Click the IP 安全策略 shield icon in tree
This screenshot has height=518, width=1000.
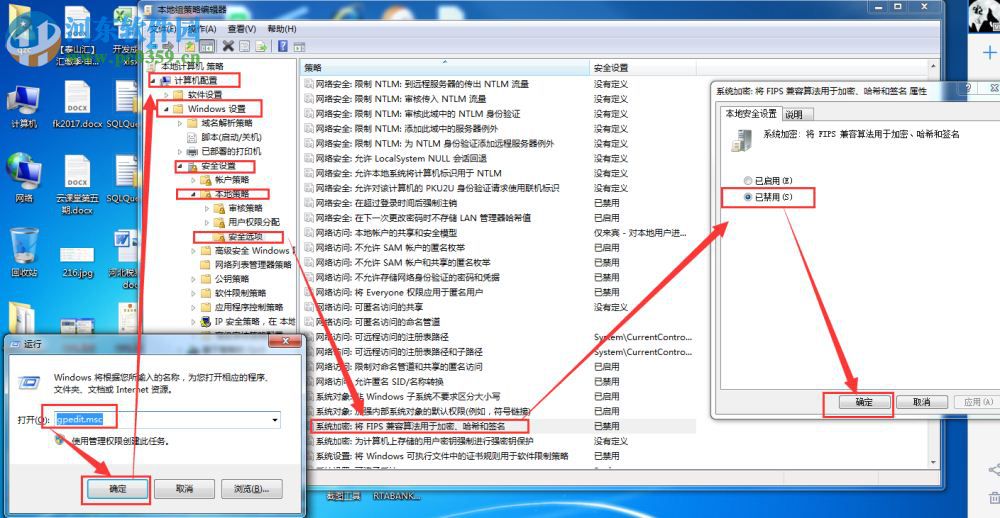pos(205,321)
